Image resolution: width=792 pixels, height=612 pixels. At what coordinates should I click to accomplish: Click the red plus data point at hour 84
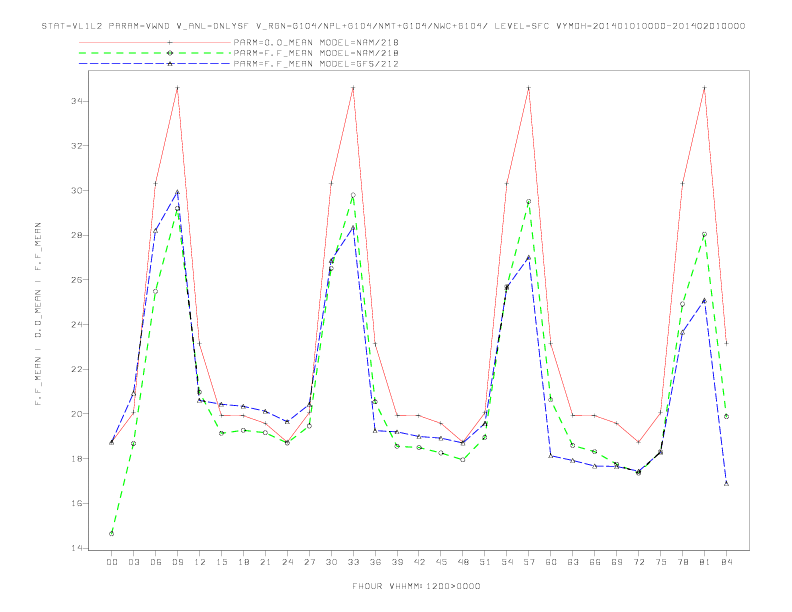point(726,343)
